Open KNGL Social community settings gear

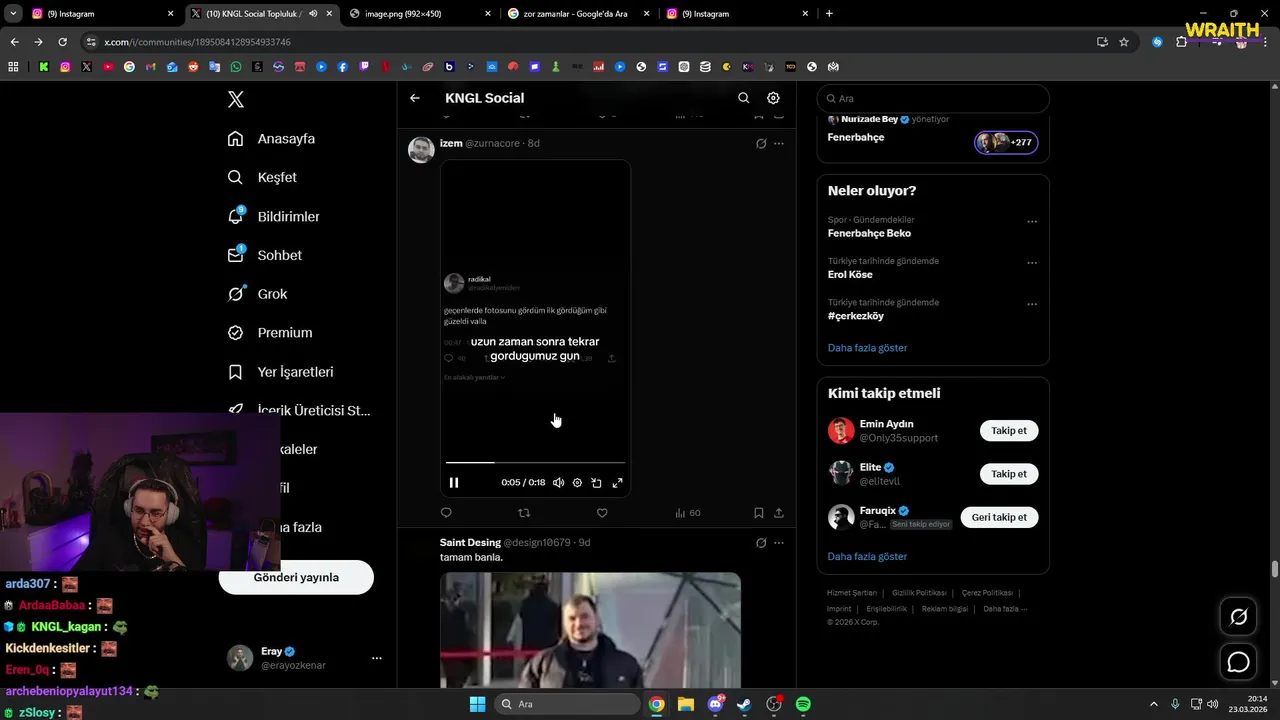(773, 98)
